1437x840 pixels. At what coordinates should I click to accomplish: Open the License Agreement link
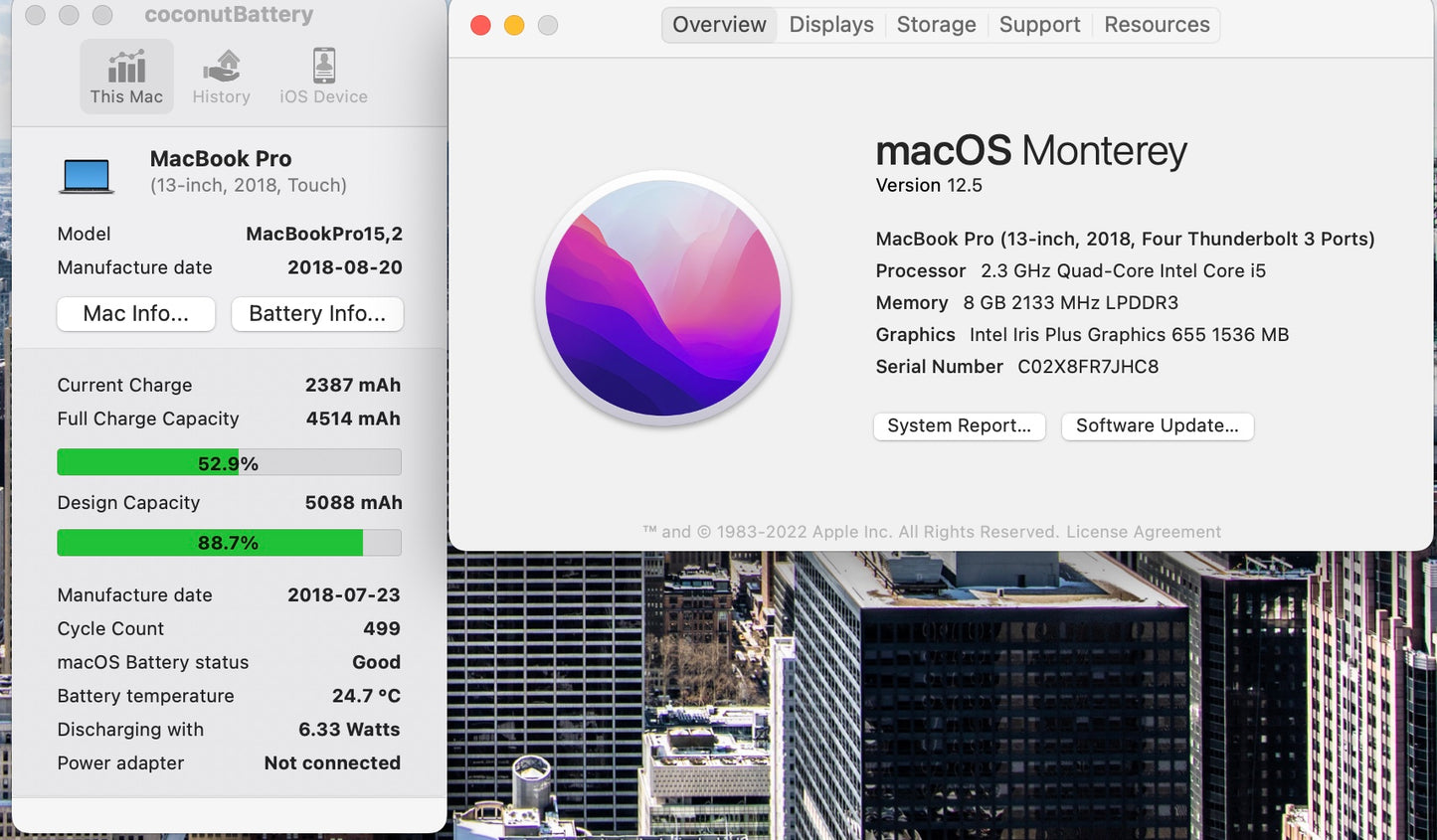(x=1144, y=532)
